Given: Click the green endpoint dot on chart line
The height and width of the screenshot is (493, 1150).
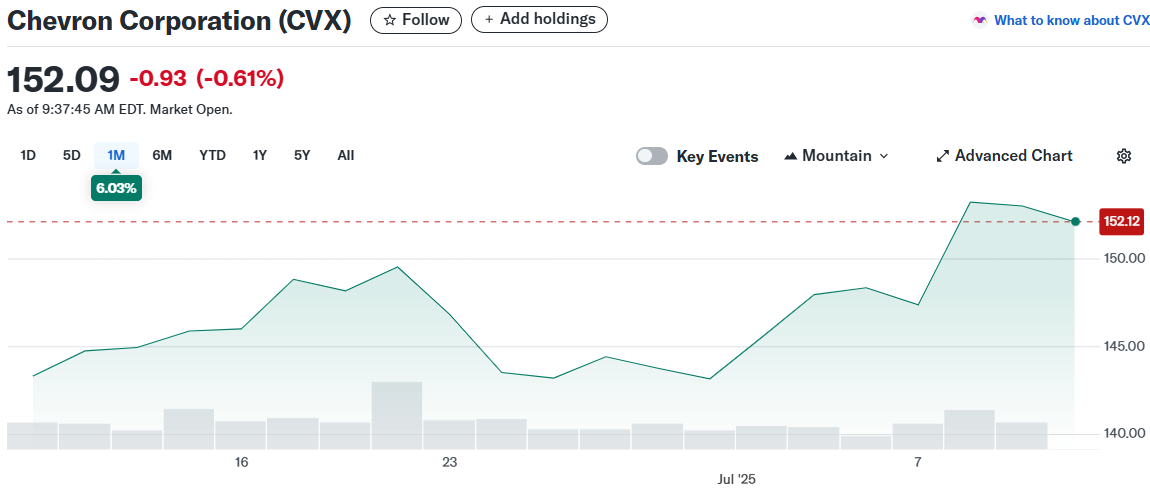Looking at the screenshot, I should point(1075,222).
